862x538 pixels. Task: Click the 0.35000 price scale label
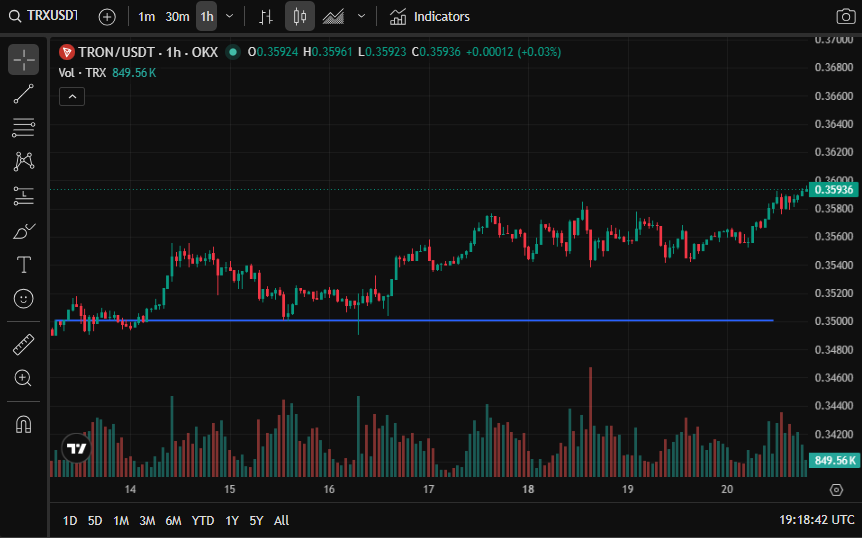coord(834,321)
